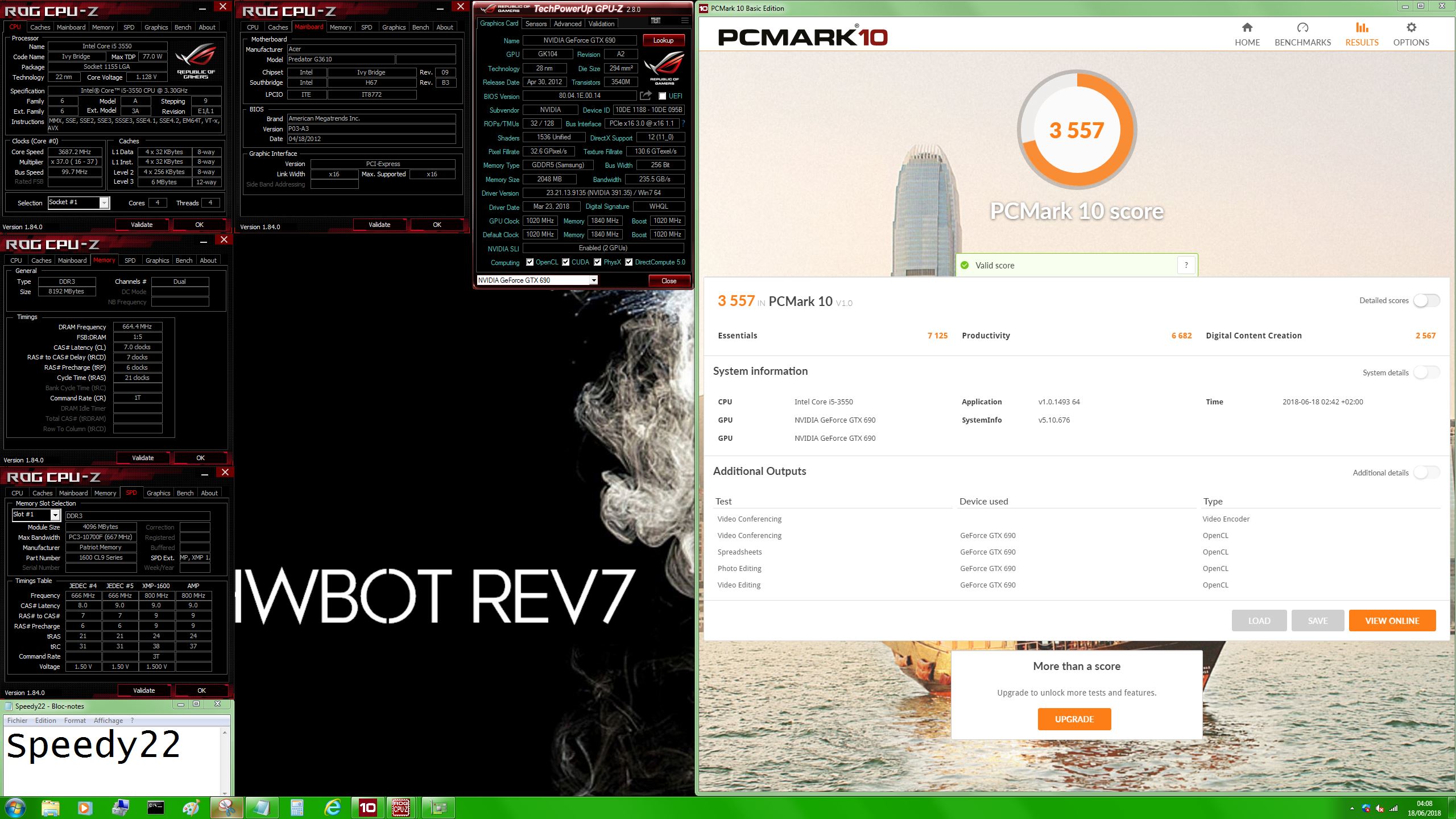The image size is (1456, 819).
Task: Click the green Valid score checkmark icon
Action: tap(965, 265)
